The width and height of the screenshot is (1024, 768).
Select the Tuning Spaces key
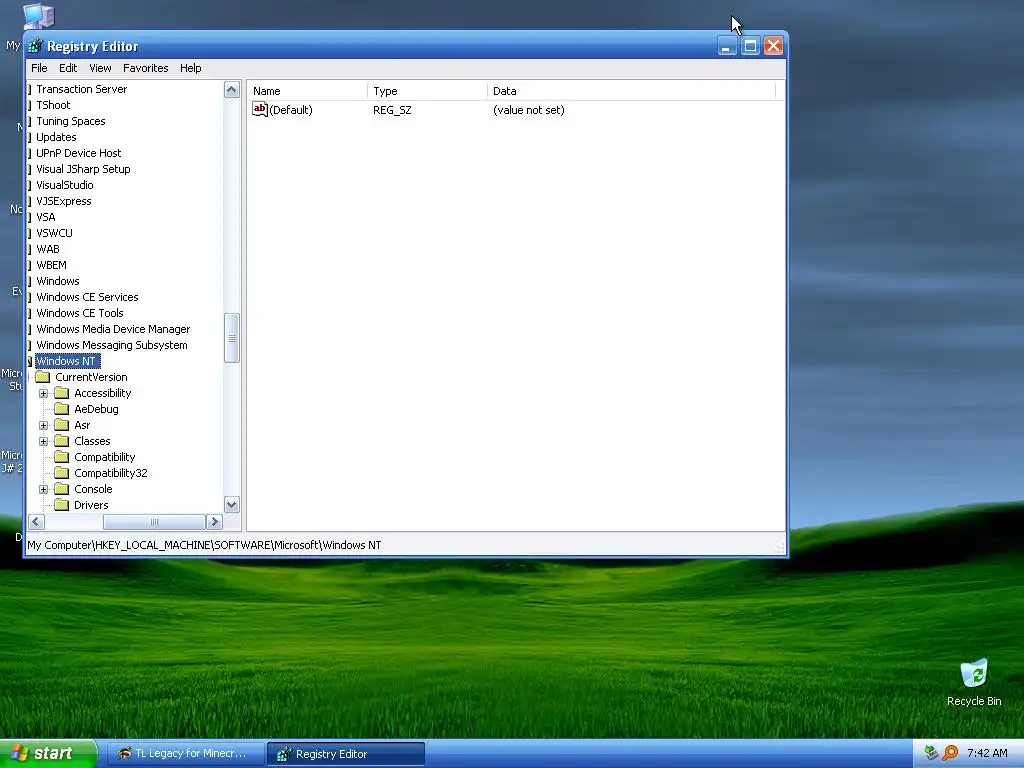pos(71,121)
